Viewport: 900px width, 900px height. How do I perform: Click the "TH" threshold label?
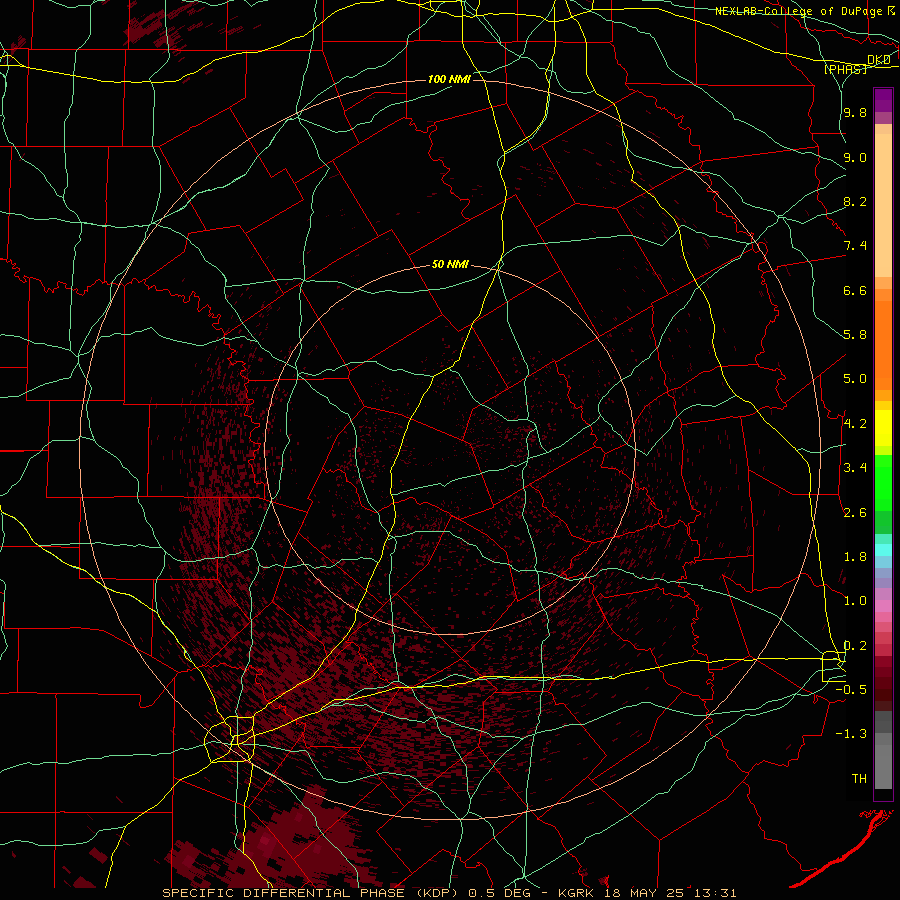(859, 779)
